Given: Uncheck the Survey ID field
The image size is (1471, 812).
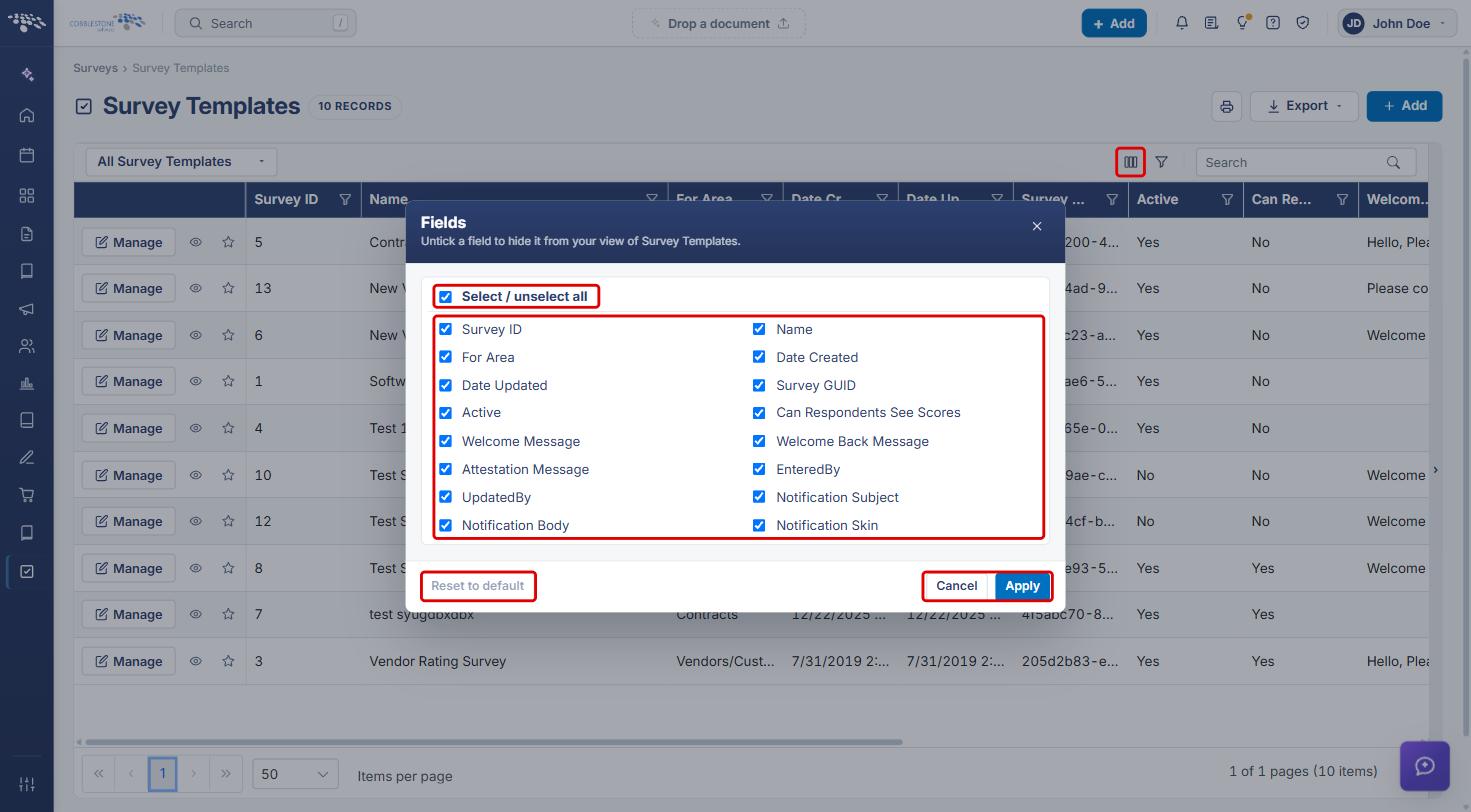Looking at the screenshot, I should coord(446,329).
